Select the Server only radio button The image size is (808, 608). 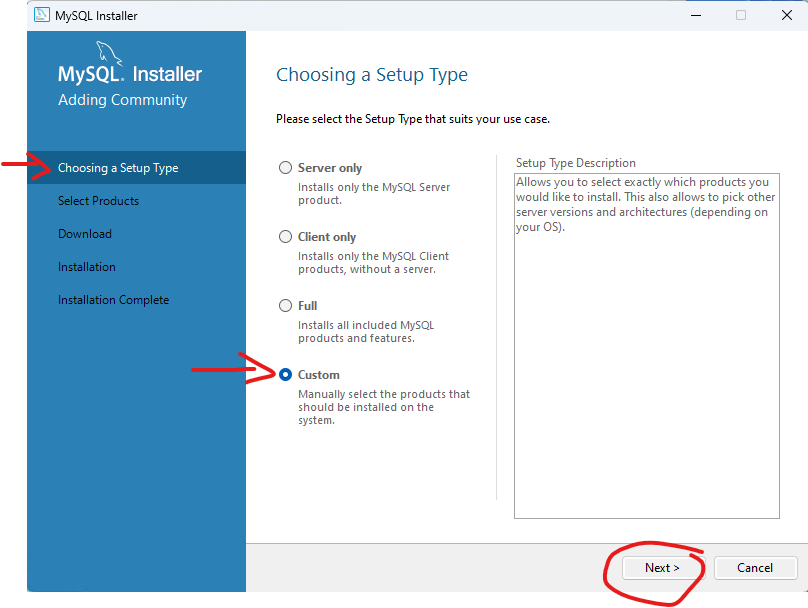285,168
